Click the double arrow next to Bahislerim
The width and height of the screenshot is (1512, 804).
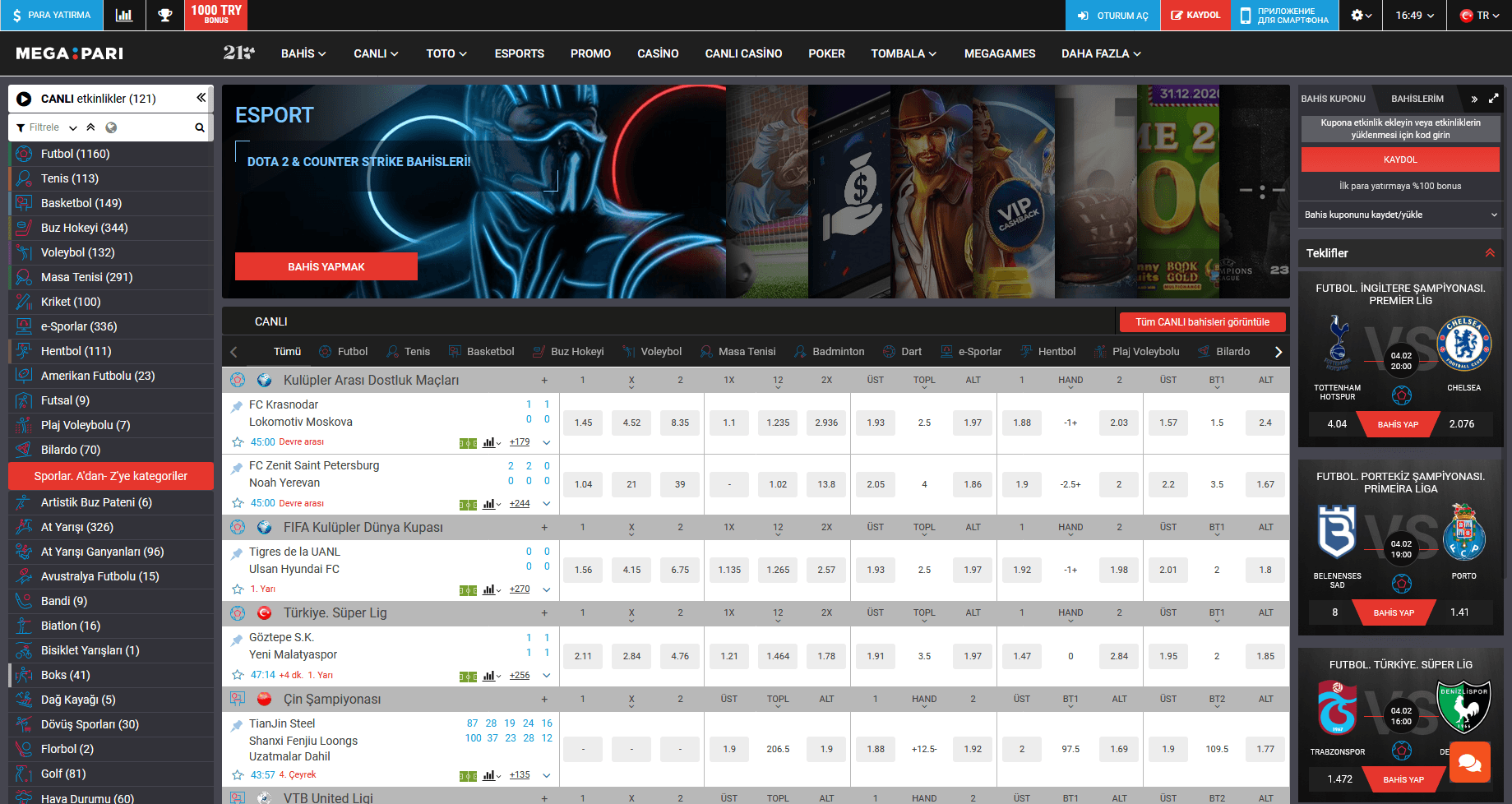1474,99
